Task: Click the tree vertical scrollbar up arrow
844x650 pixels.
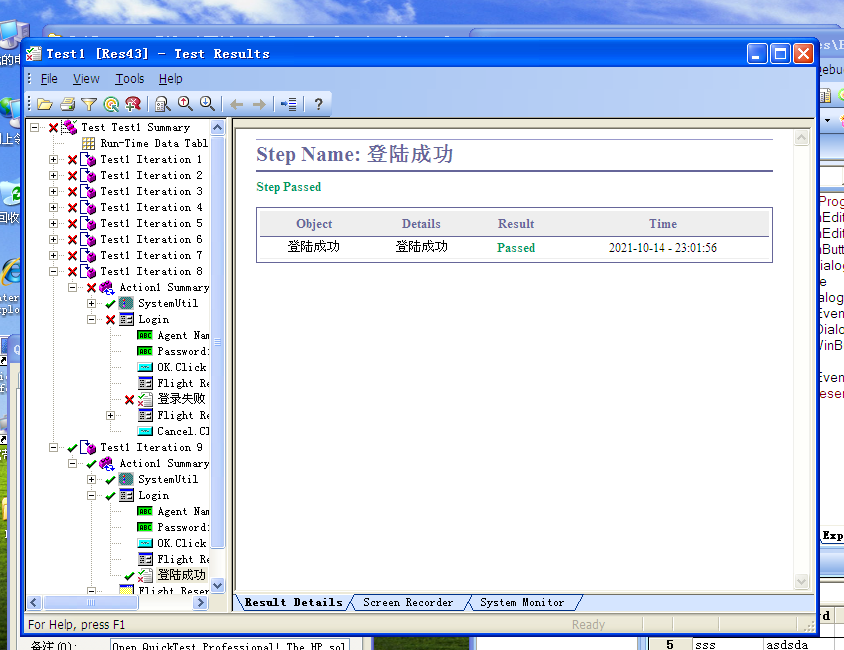Action: 217,128
